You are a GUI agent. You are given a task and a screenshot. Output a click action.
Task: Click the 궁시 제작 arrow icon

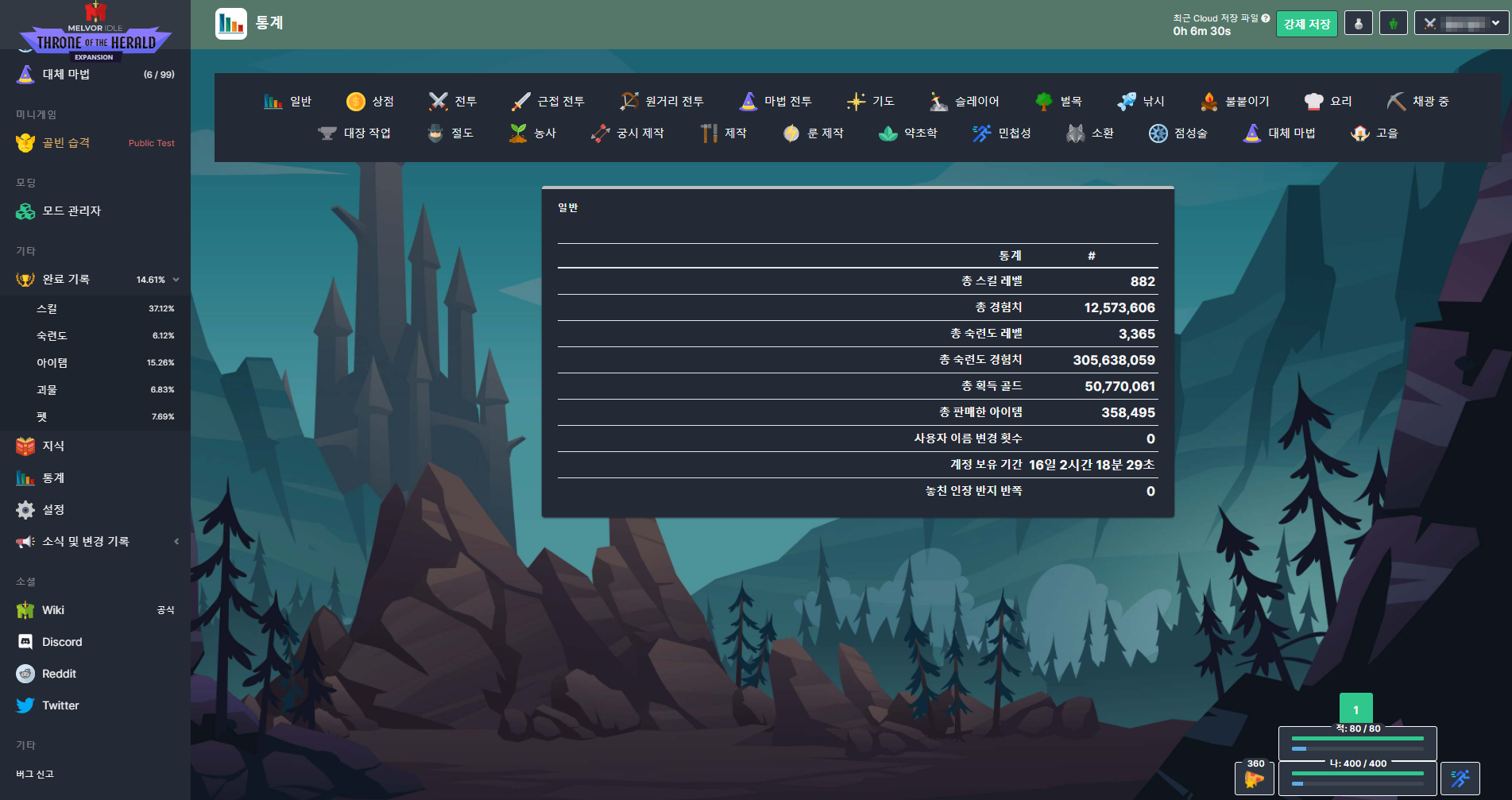click(x=601, y=133)
